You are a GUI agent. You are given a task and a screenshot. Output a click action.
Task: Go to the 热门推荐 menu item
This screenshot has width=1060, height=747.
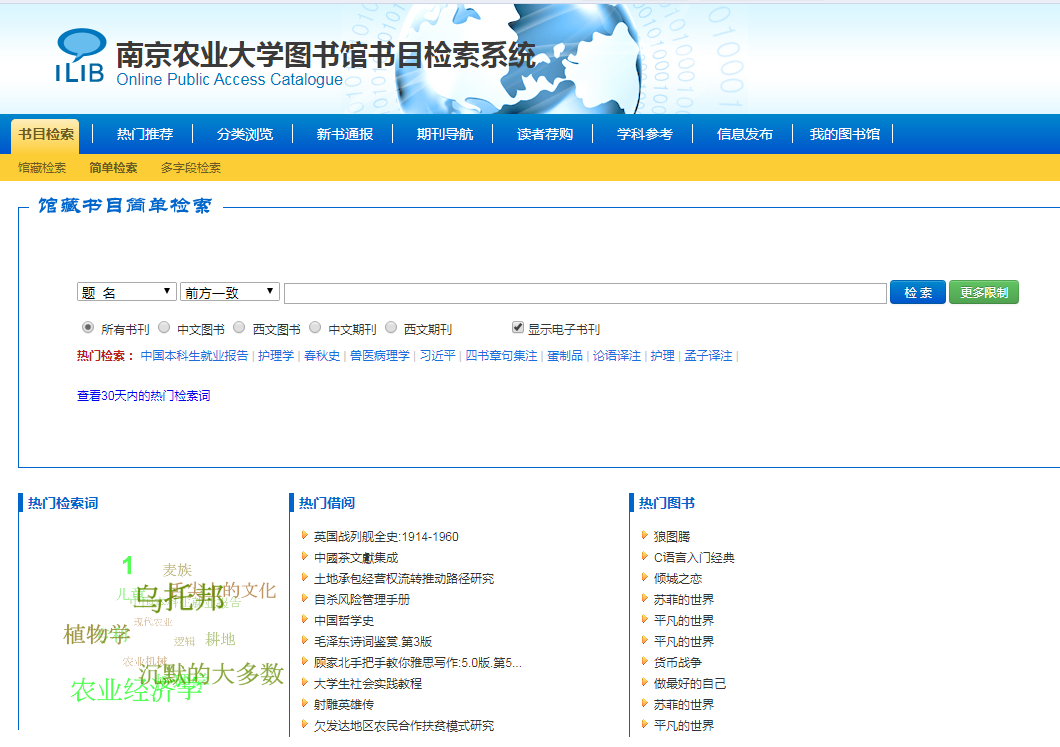(145, 135)
